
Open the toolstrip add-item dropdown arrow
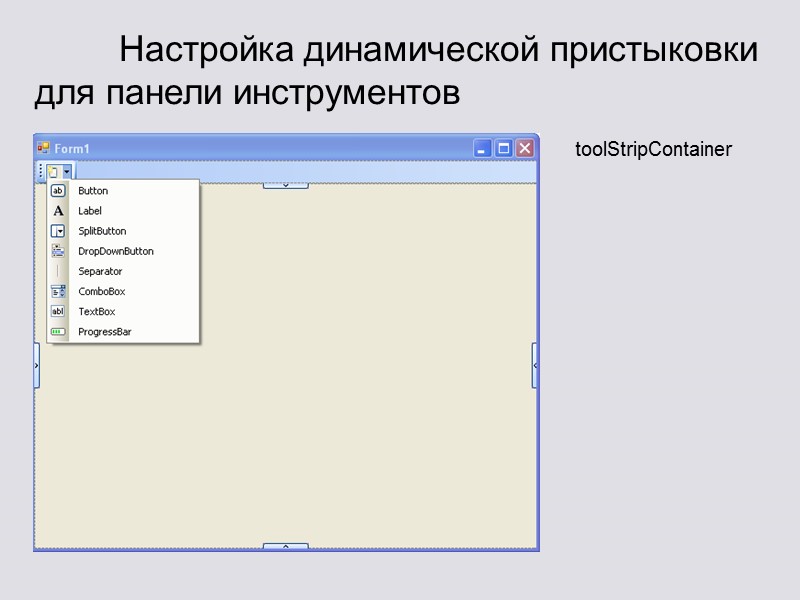click(x=67, y=172)
